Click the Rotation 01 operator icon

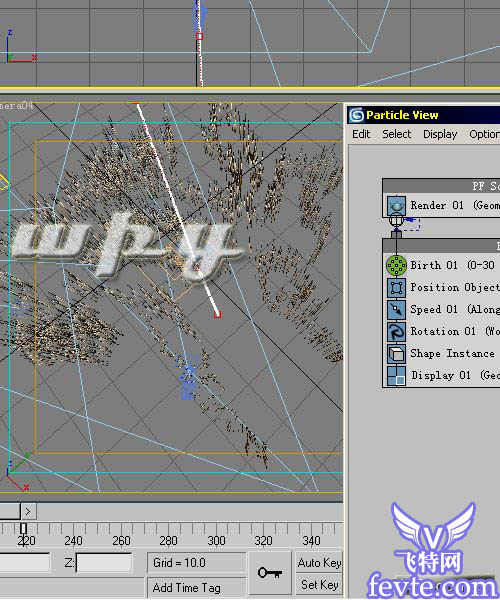point(396,331)
